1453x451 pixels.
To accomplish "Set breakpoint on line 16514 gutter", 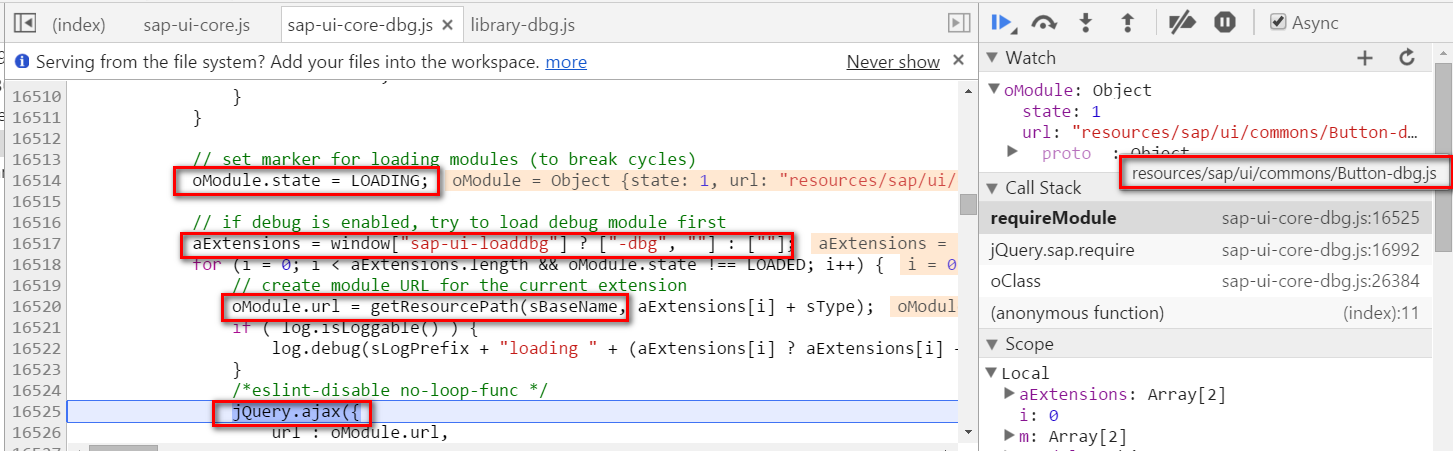I will pyautogui.click(x=37, y=181).
